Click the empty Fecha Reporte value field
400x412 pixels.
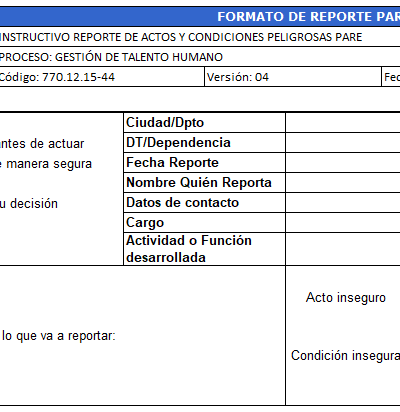coord(343,163)
